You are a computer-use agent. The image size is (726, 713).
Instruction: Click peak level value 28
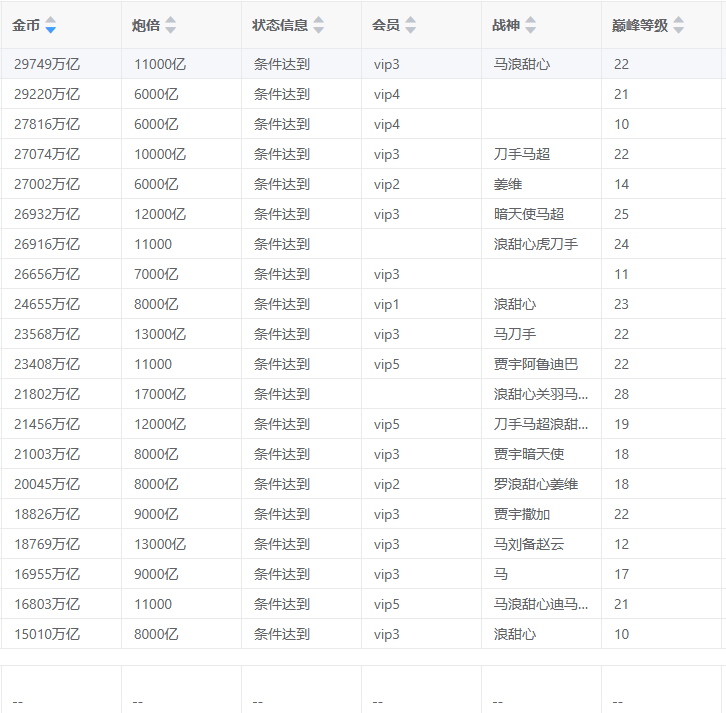622,394
